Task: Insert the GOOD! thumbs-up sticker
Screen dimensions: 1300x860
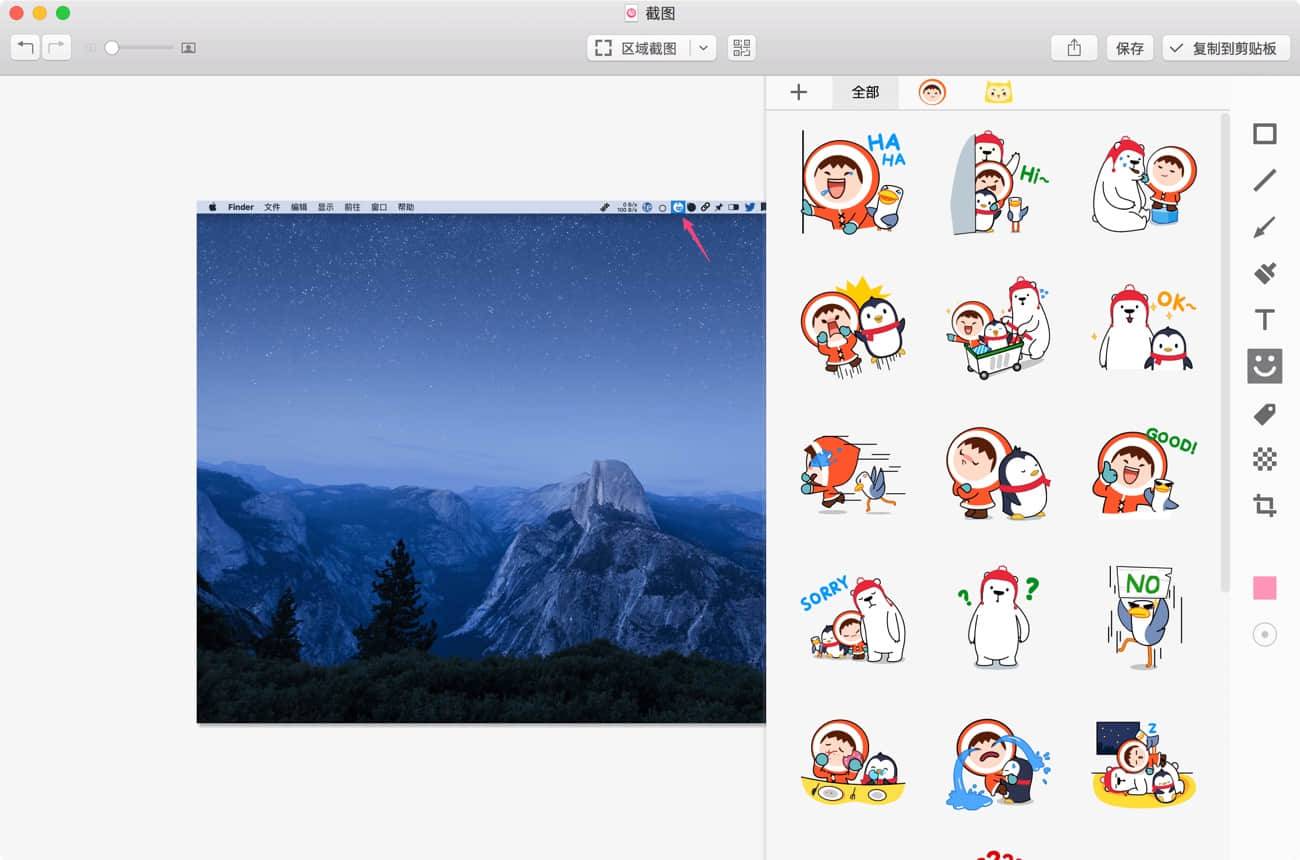Action: 1144,472
